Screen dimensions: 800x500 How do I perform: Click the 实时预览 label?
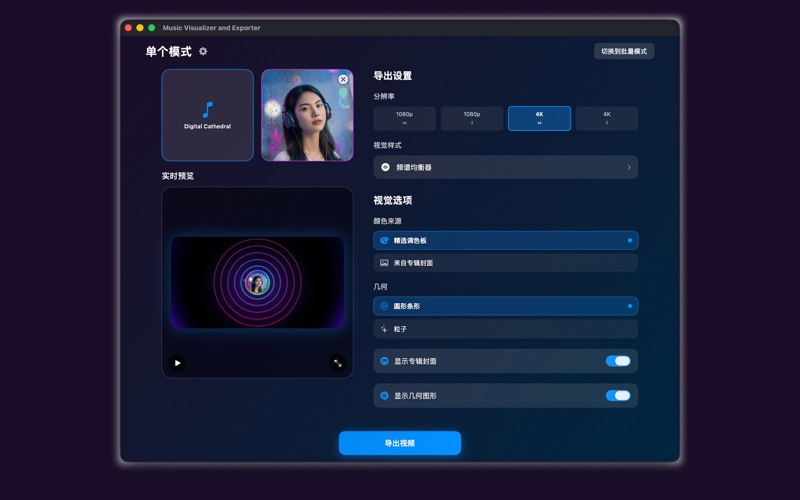(178, 176)
